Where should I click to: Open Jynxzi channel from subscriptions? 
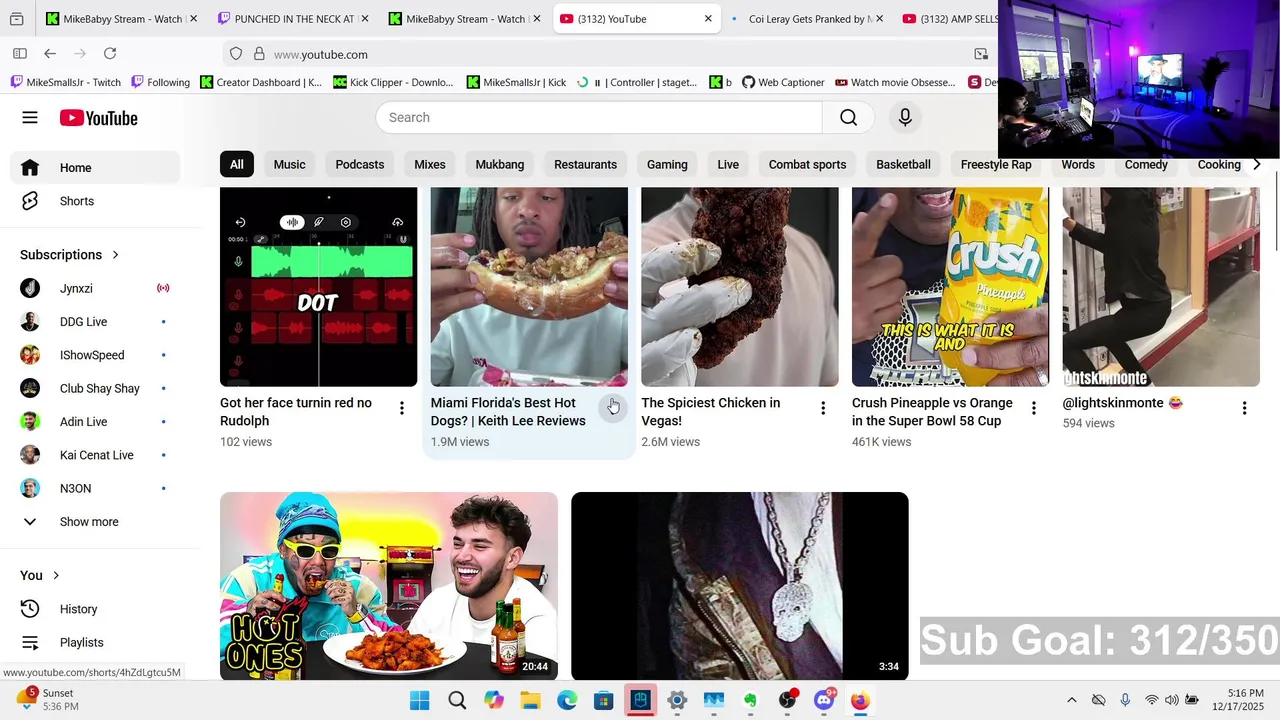[95, 288]
